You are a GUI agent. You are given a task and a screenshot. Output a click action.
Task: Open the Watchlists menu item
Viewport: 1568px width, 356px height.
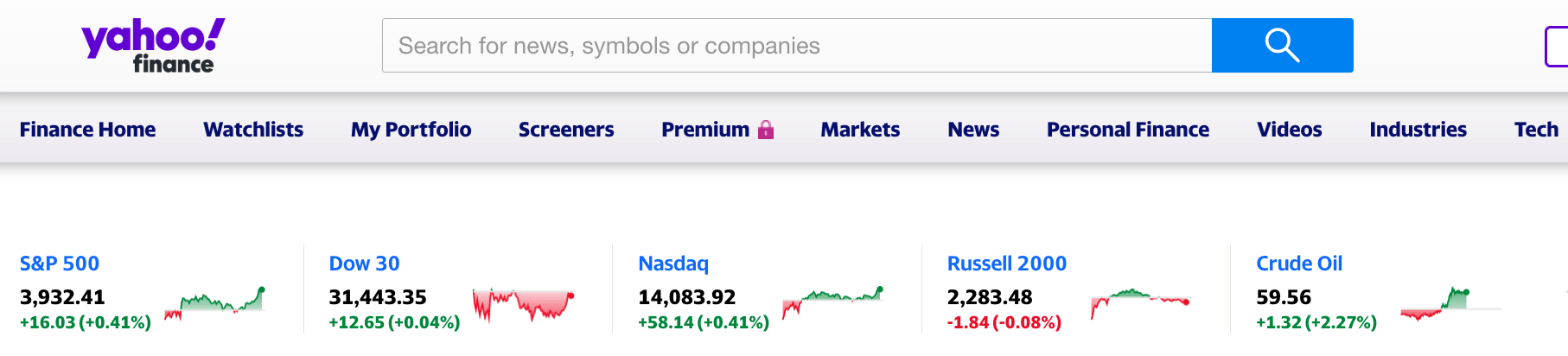click(x=253, y=130)
